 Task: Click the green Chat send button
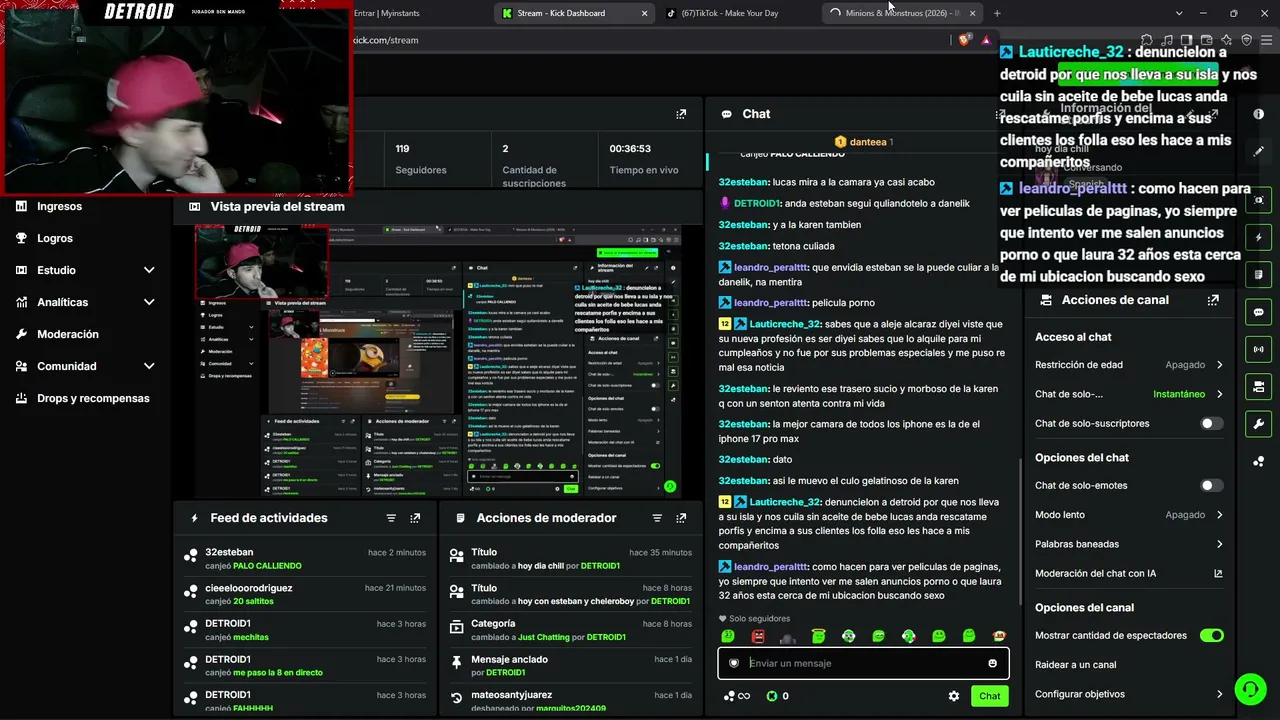[989, 696]
